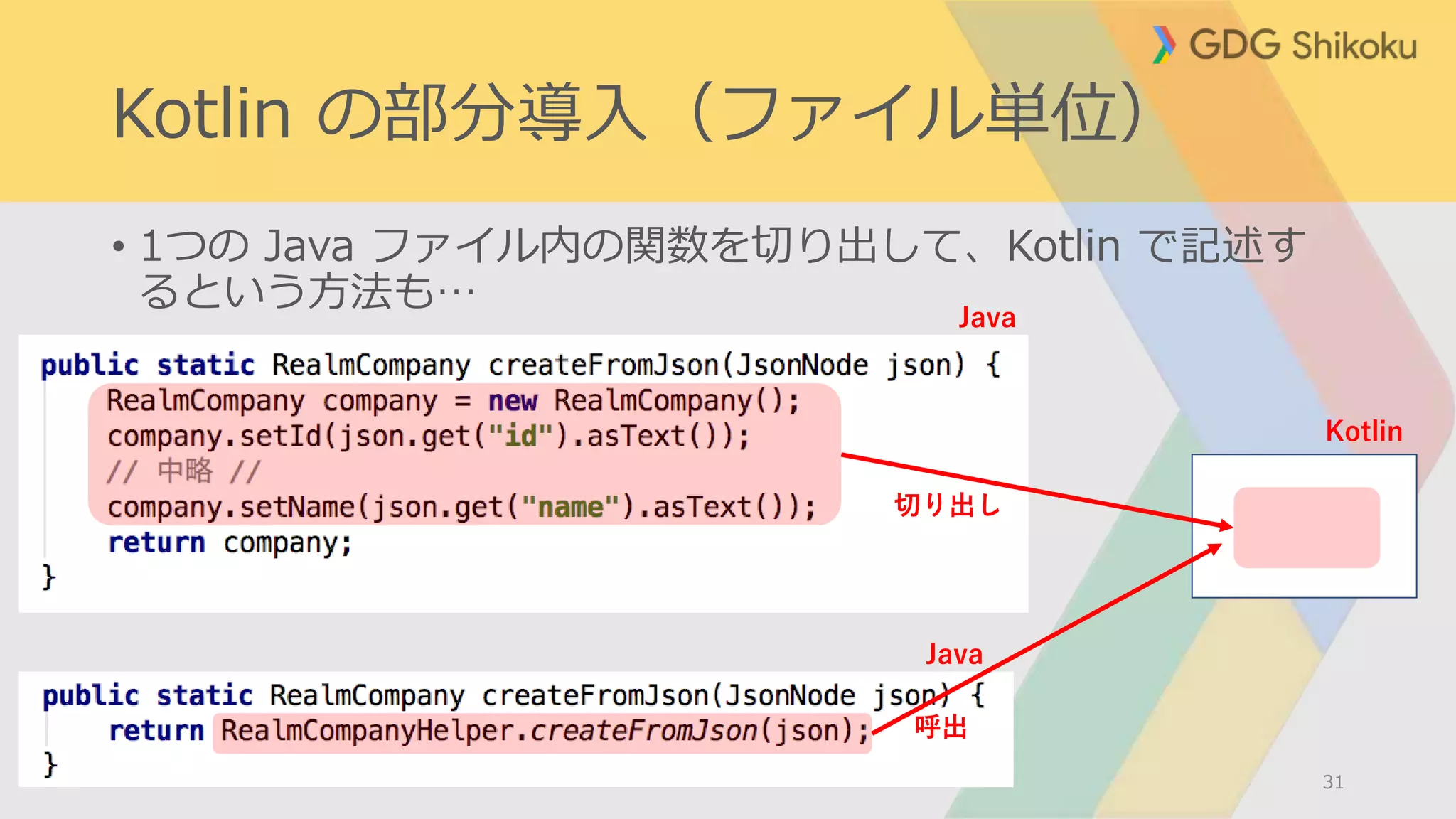Image resolution: width=1456 pixels, height=819 pixels.
Task: Click the code line 'company.setName(json.get("name").asText());'
Action: (462, 507)
